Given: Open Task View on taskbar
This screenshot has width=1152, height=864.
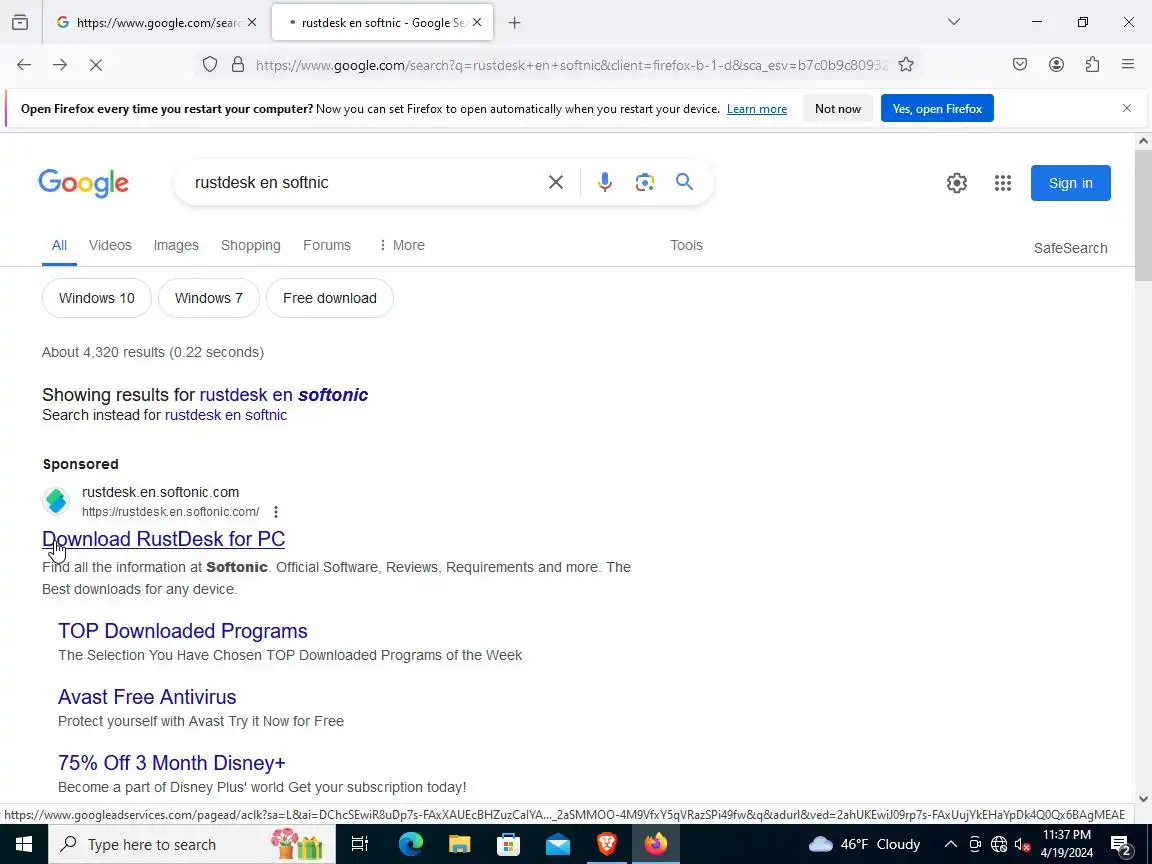Looking at the screenshot, I should (x=360, y=844).
